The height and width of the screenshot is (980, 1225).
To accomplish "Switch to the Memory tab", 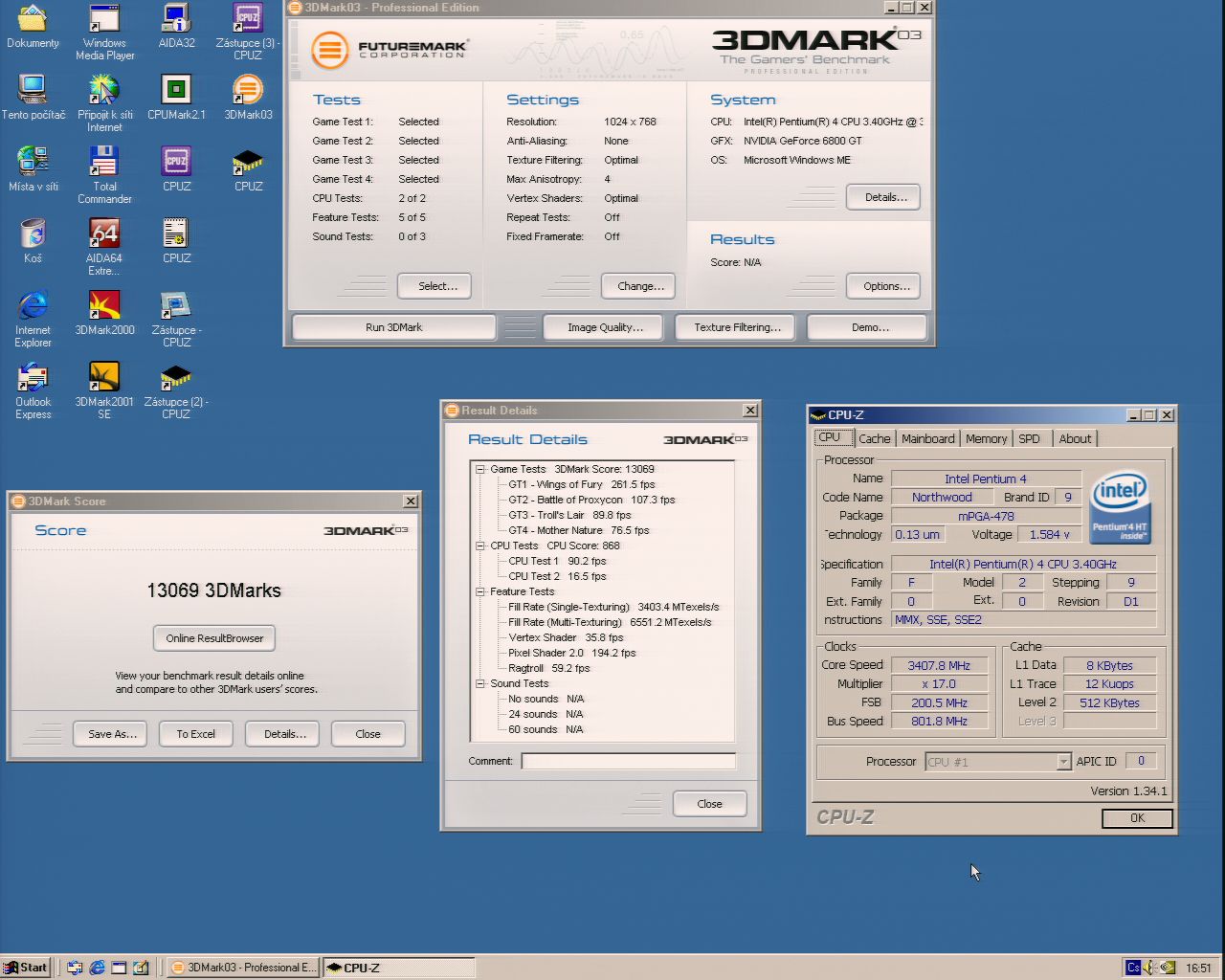I will coord(986,438).
